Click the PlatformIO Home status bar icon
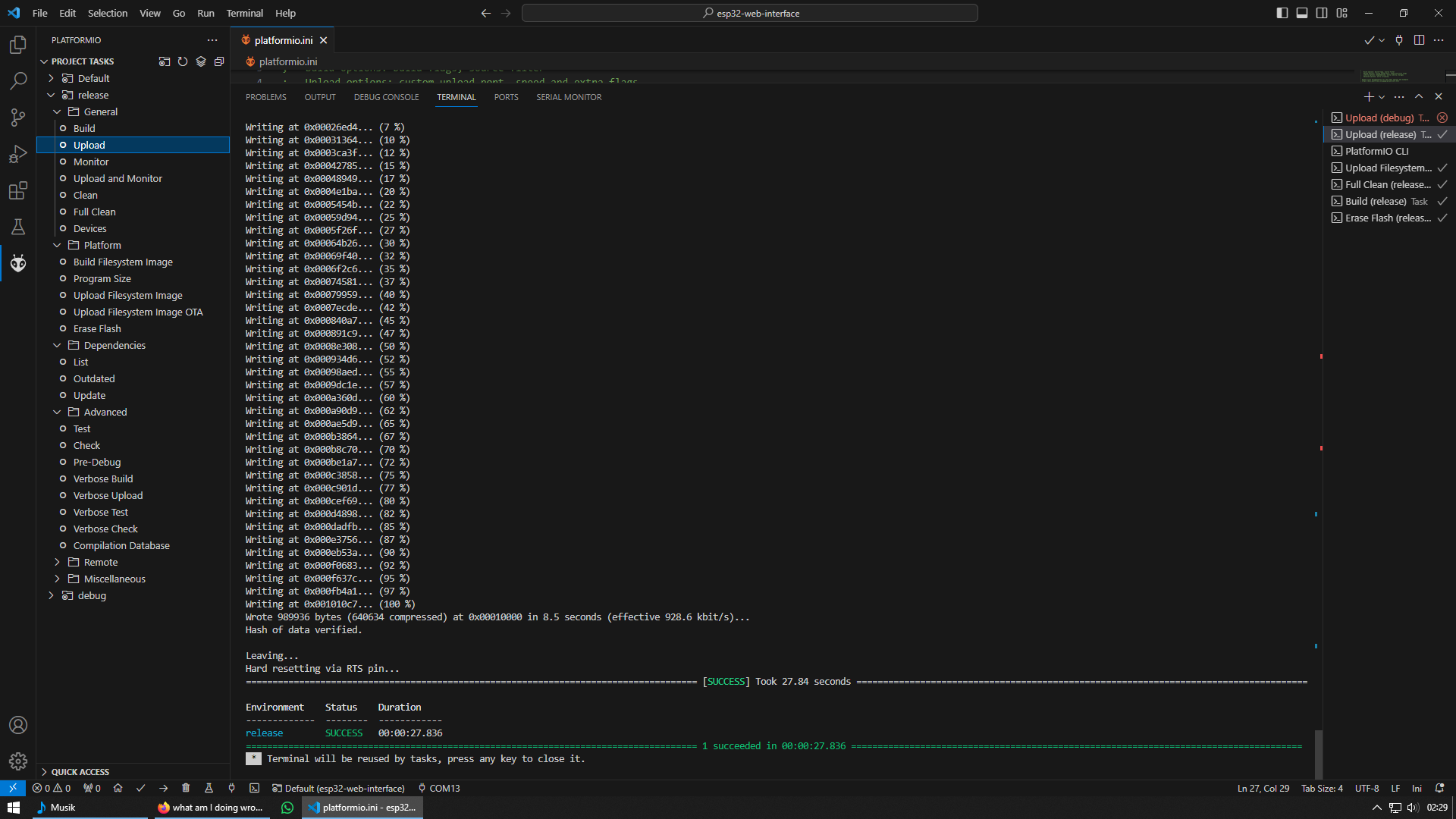 point(118,788)
